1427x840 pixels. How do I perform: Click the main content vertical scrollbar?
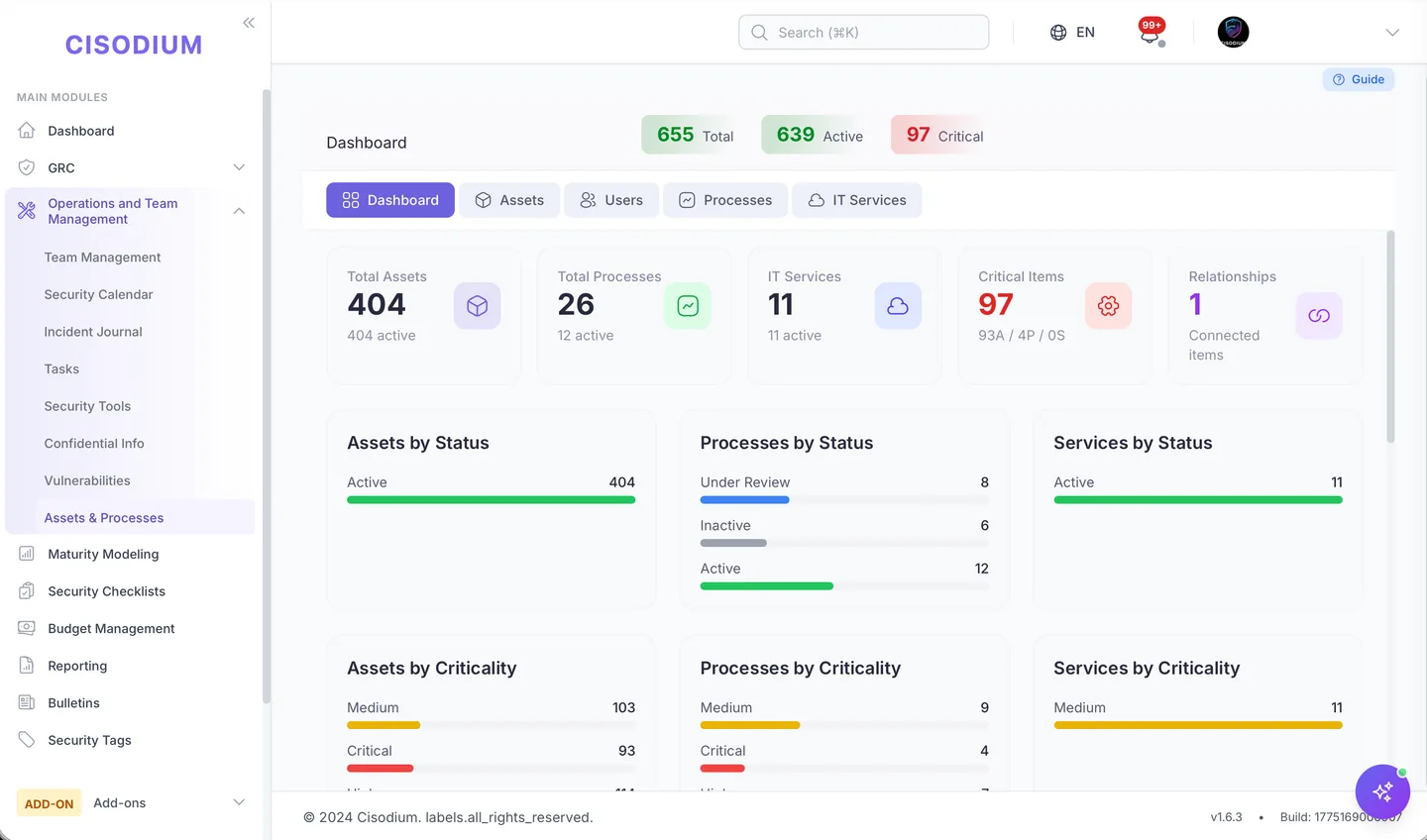(1390, 337)
